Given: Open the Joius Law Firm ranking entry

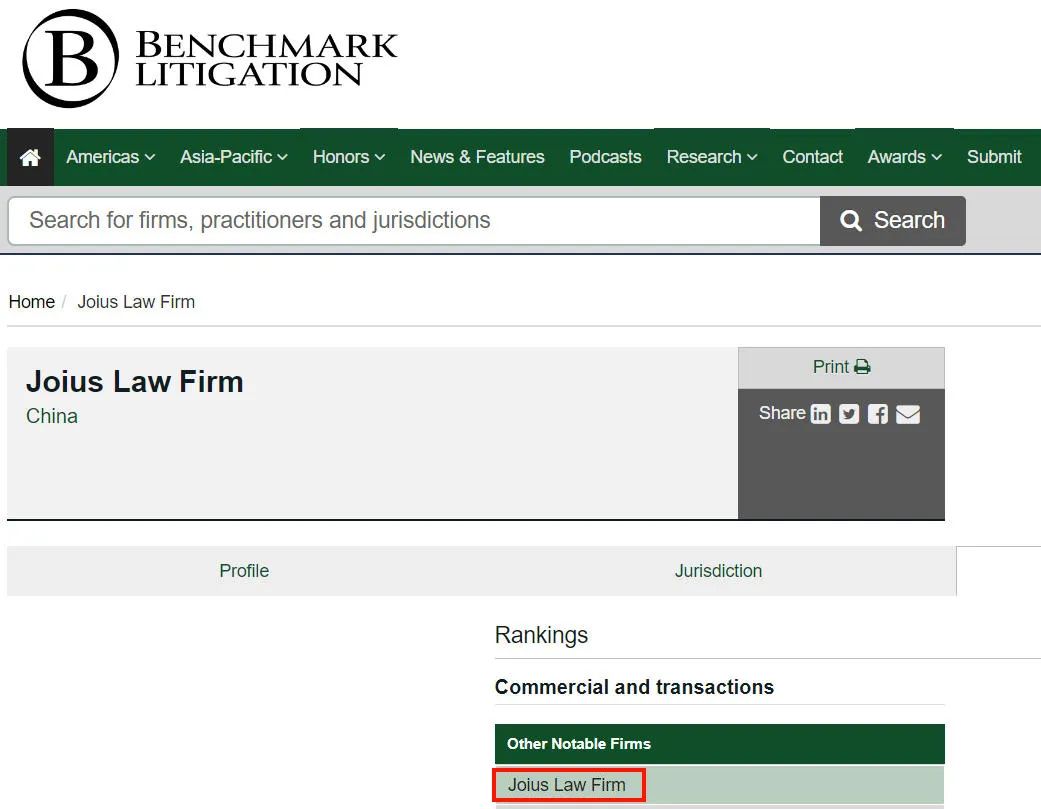Looking at the screenshot, I should click(x=567, y=785).
